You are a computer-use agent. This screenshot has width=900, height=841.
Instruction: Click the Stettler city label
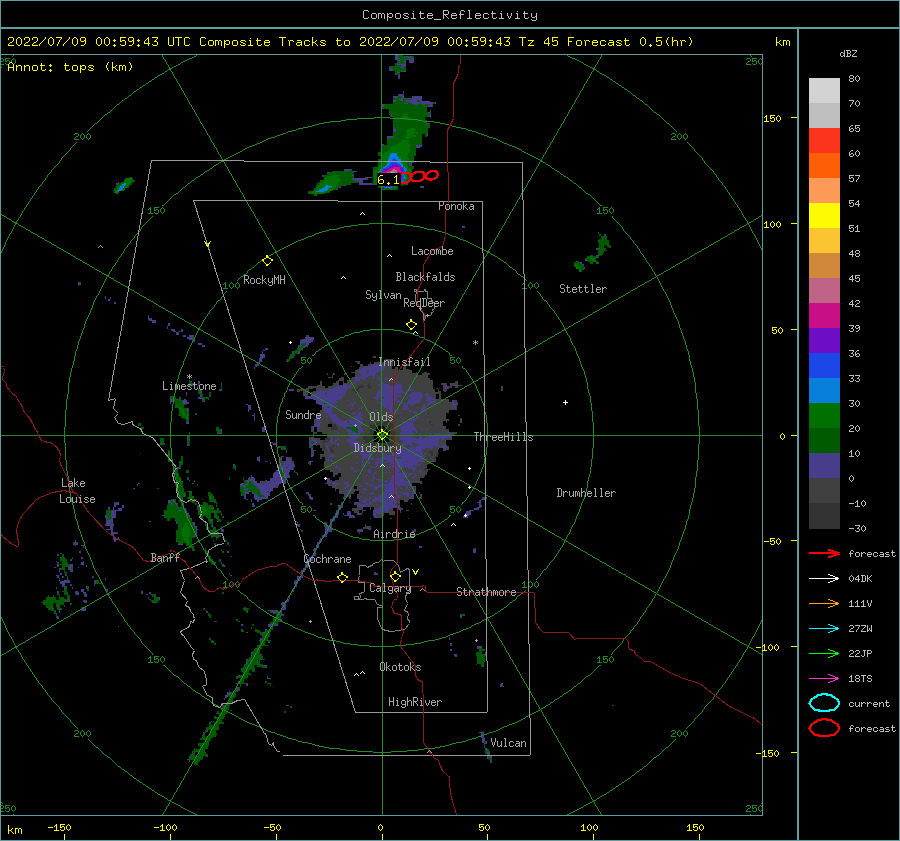(x=583, y=289)
